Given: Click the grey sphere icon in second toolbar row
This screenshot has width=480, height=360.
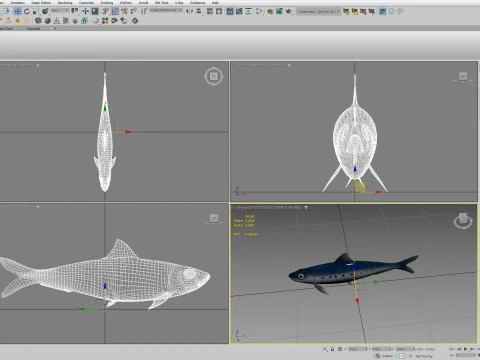Looking at the screenshot, I should tap(95, 21).
